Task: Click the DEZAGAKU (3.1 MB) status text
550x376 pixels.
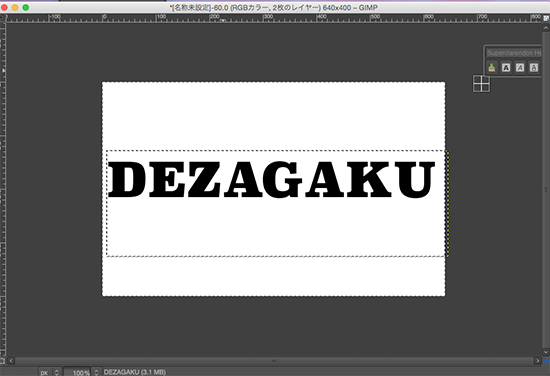Action: pyautogui.click(x=135, y=372)
